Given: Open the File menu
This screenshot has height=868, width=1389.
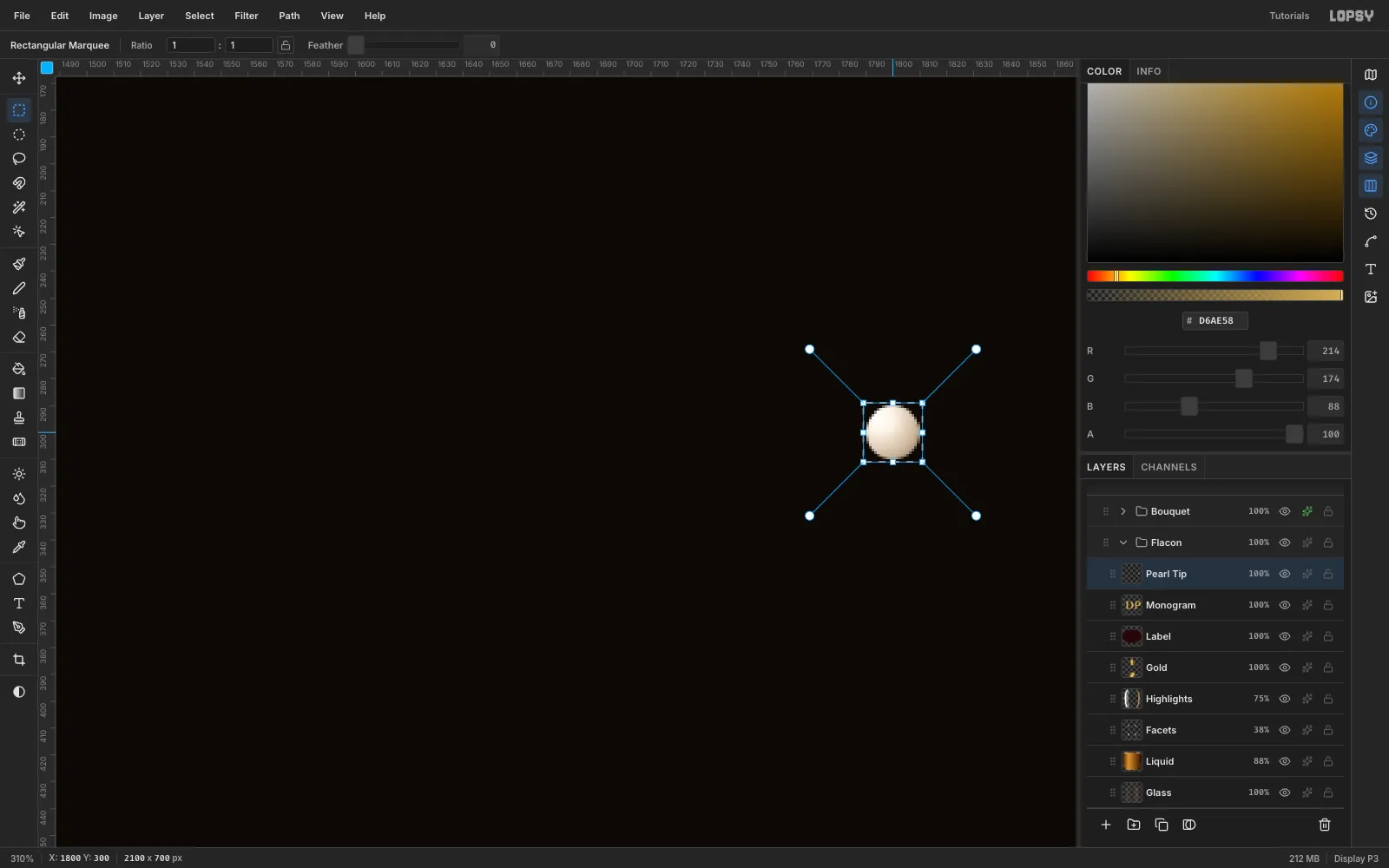Looking at the screenshot, I should pyautogui.click(x=22, y=16).
